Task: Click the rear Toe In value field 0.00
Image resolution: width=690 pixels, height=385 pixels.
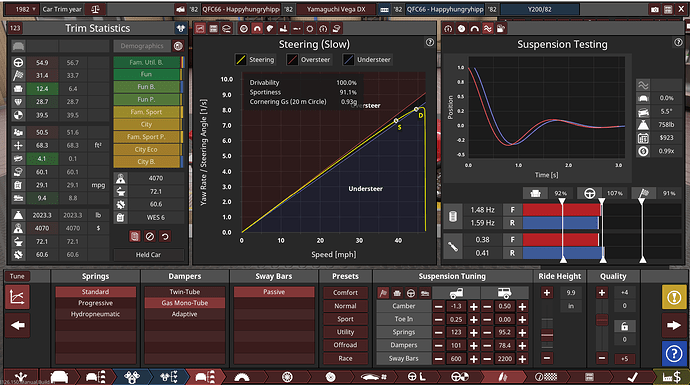Action: coord(505,319)
